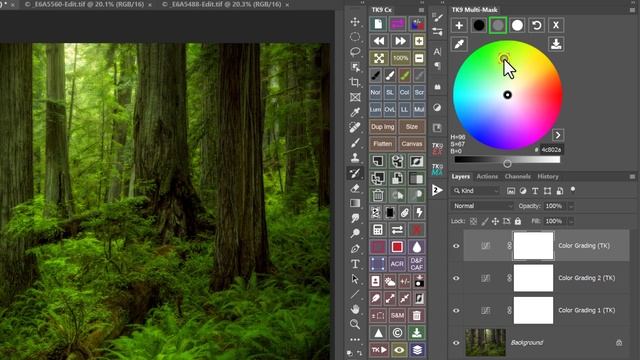640x360 pixels.
Task: Switch to E6A5488-Edit.tif document tab
Action: (226, 4)
